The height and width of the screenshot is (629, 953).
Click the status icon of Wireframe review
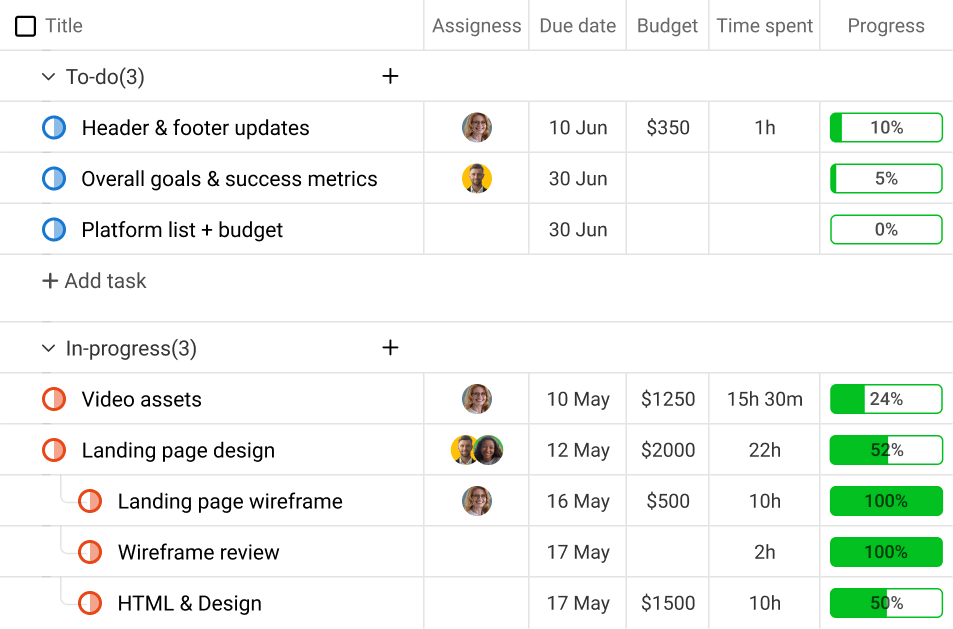click(x=90, y=551)
